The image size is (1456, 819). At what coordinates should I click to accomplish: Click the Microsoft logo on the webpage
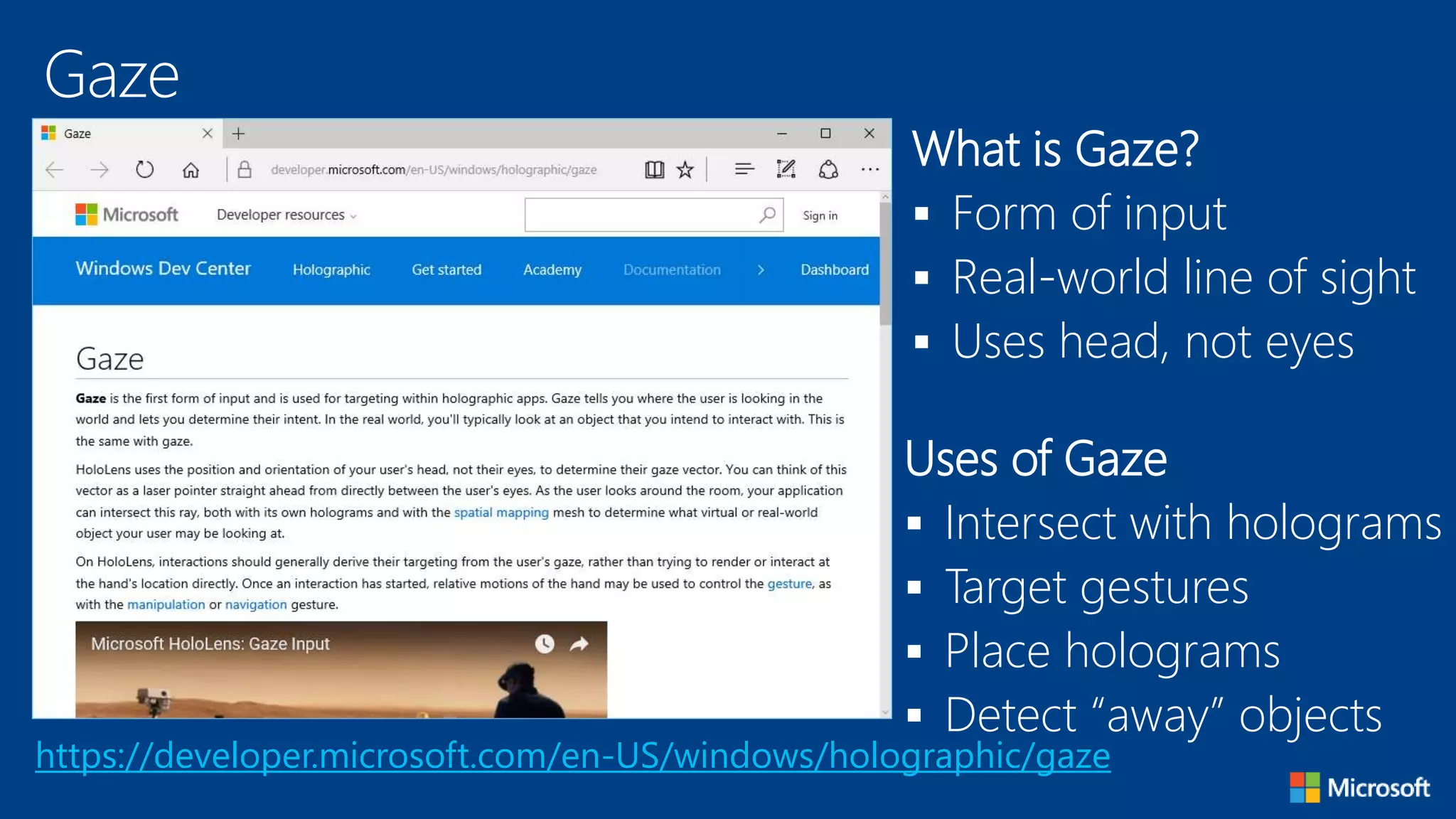(127, 215)
